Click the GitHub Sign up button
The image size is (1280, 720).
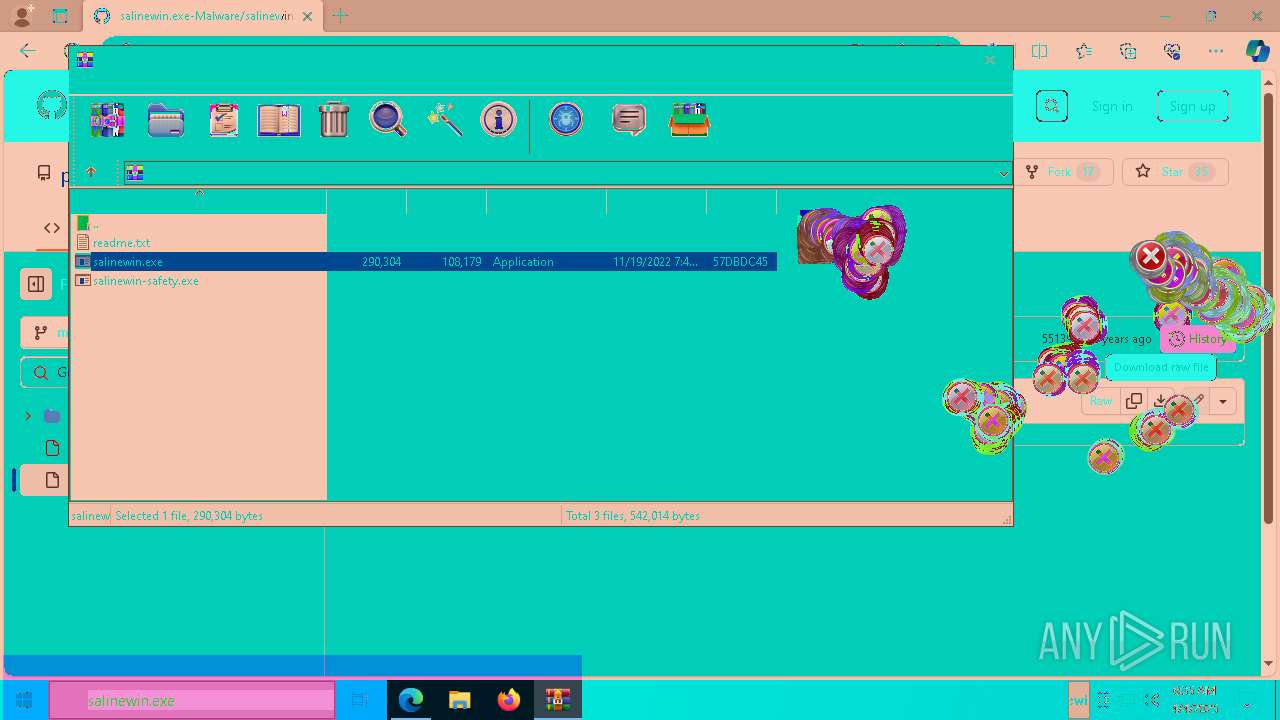[1192, 106]
